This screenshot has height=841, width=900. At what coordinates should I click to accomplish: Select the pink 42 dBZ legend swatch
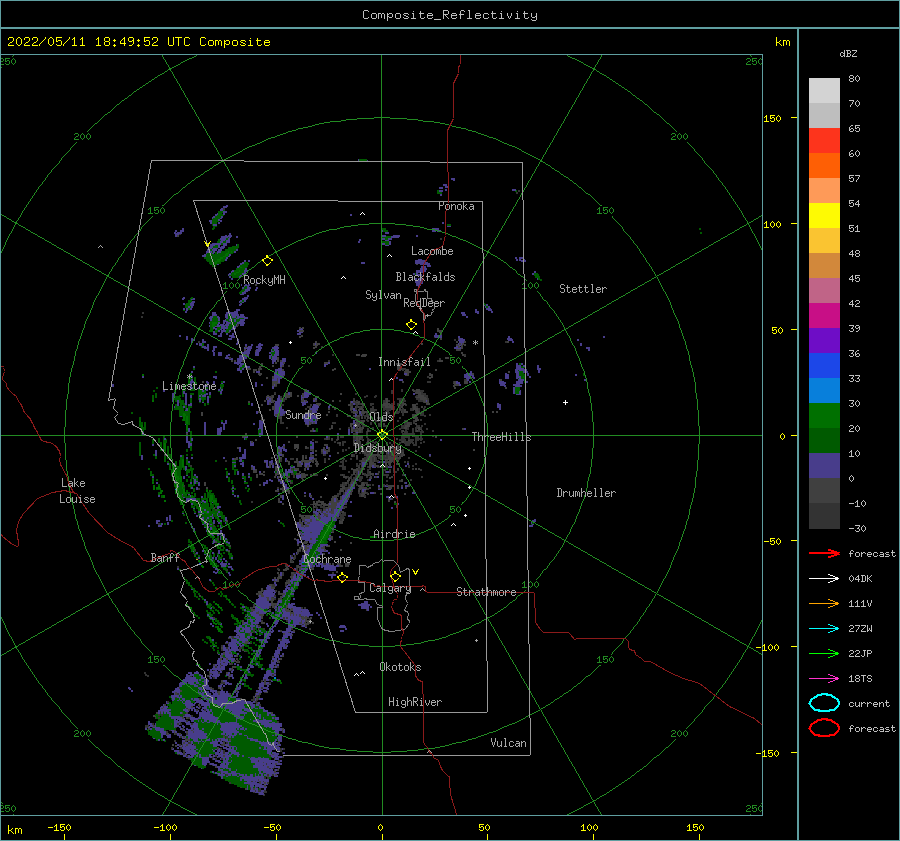point(824,290)
